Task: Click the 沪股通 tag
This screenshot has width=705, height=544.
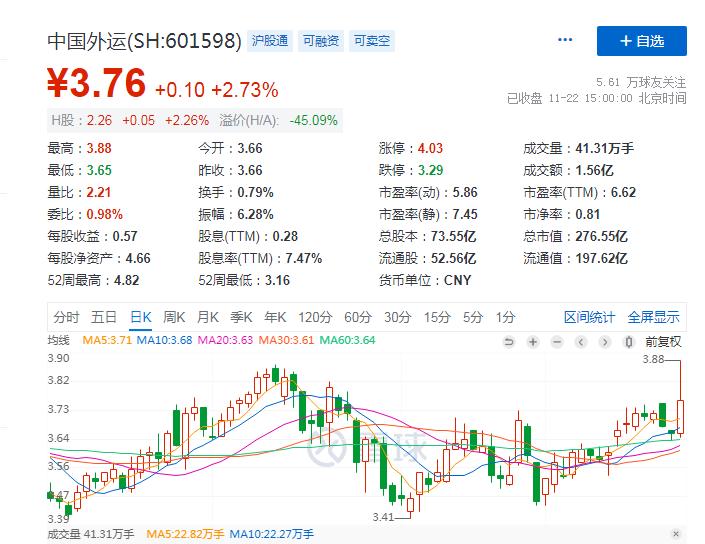Action: pos(270,41)
